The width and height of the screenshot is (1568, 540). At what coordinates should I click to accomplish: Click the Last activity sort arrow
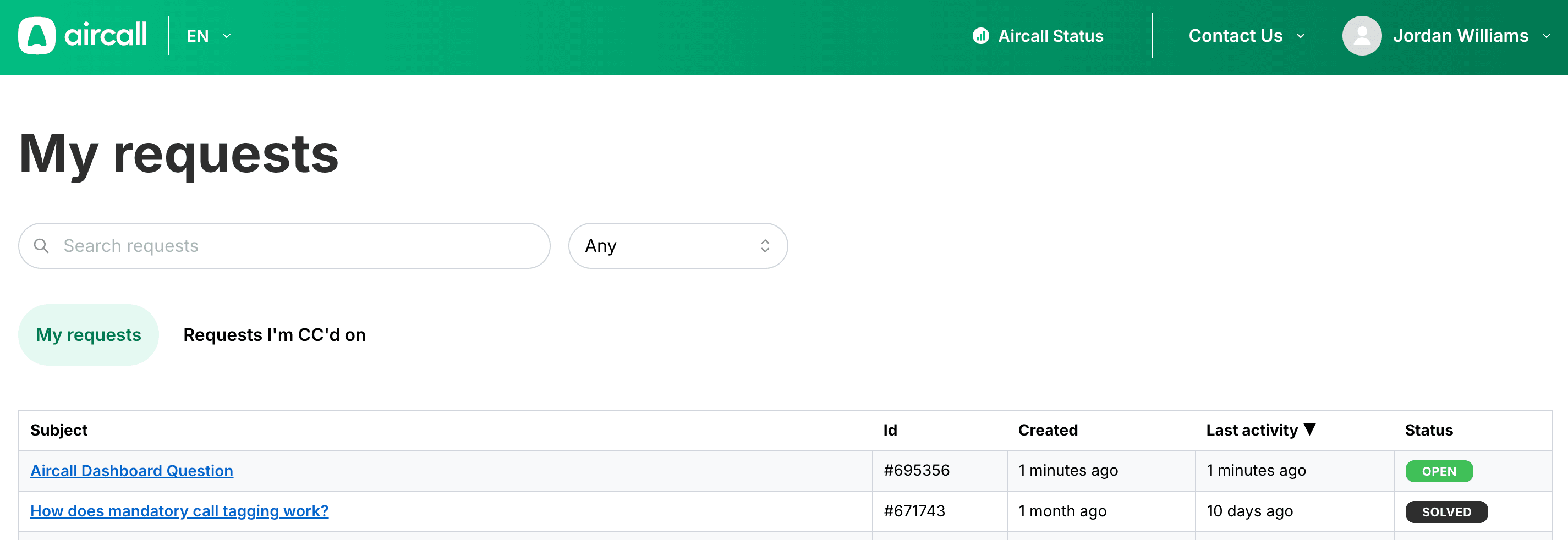click(1310, 429)
